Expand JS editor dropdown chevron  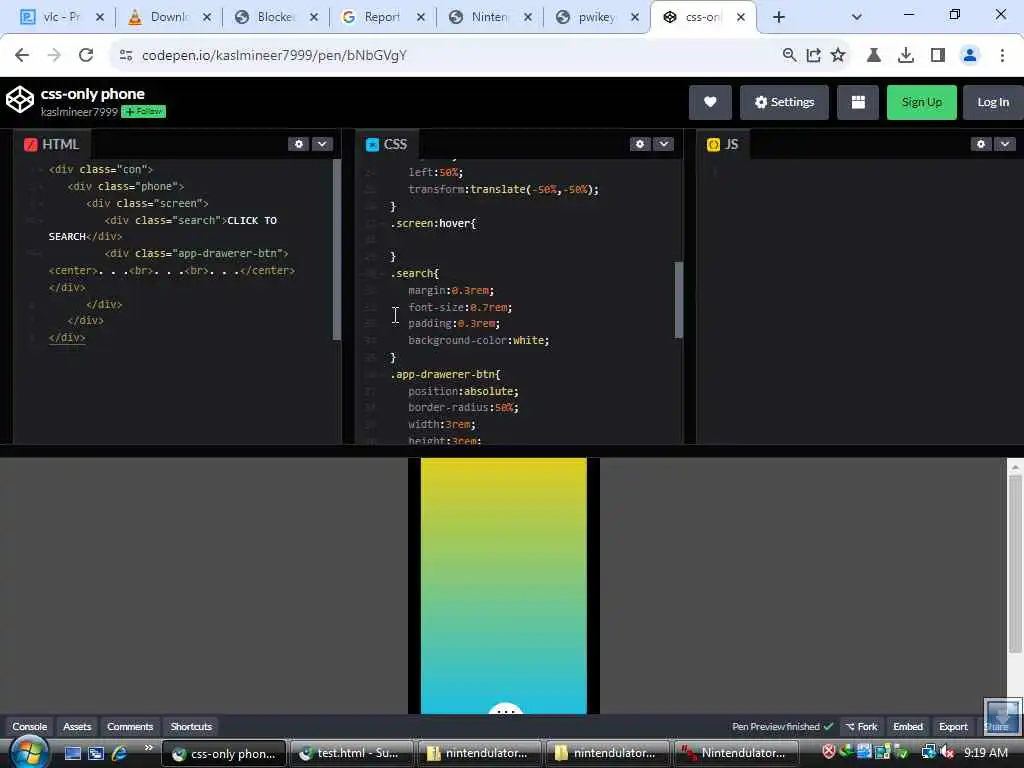point(1004,144)
